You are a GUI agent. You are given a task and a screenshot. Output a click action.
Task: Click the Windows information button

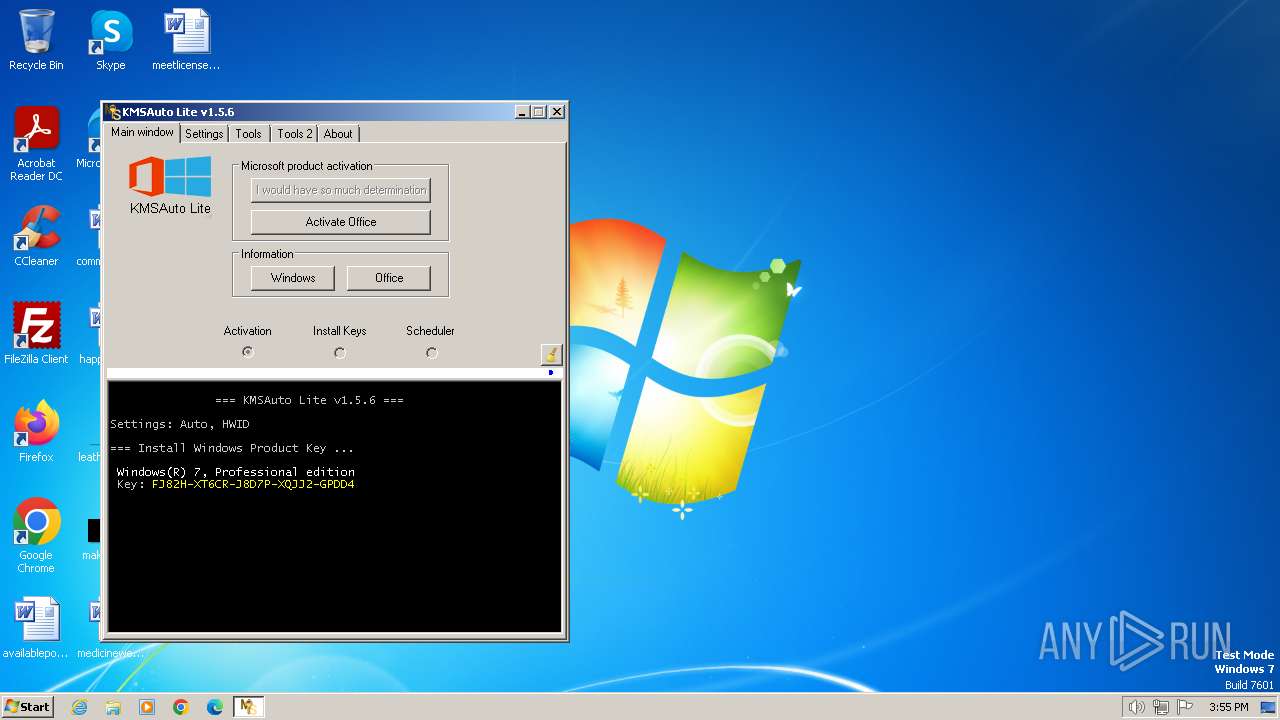(293, 278)
